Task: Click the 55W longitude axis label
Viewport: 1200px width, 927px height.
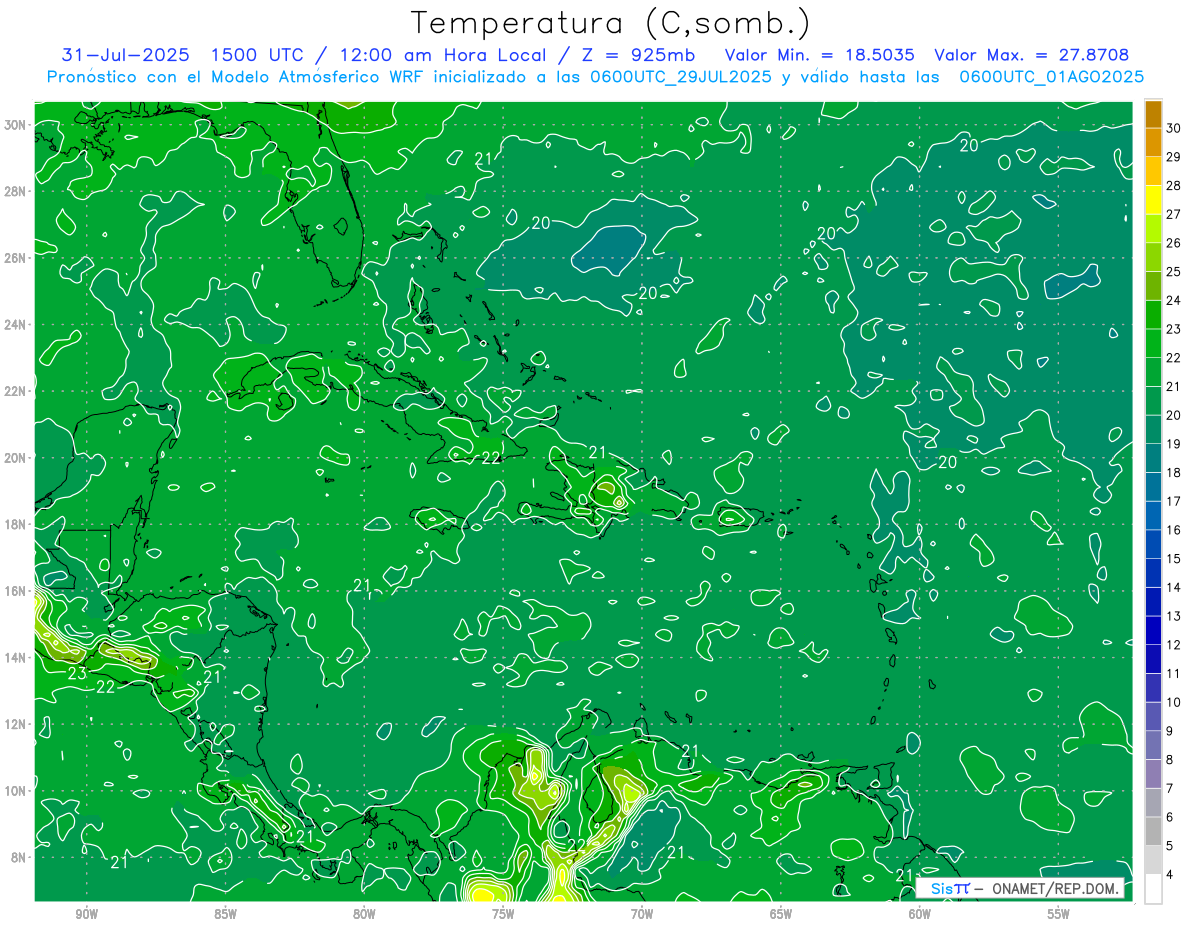Action: (1059, 915)
